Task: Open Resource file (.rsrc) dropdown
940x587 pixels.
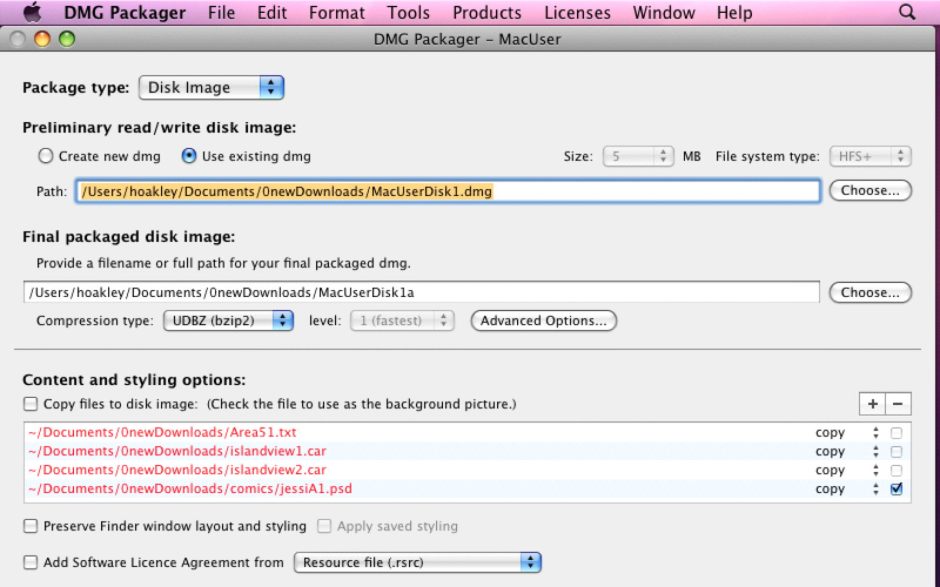Action: coord(418,562)
